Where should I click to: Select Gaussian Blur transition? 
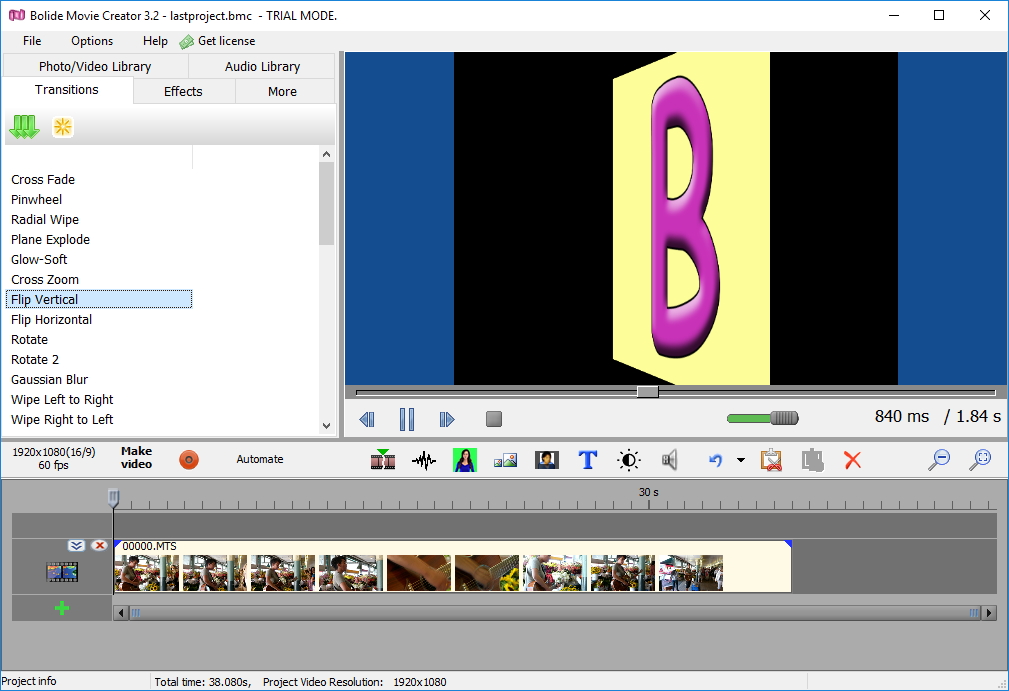(49, 379)
